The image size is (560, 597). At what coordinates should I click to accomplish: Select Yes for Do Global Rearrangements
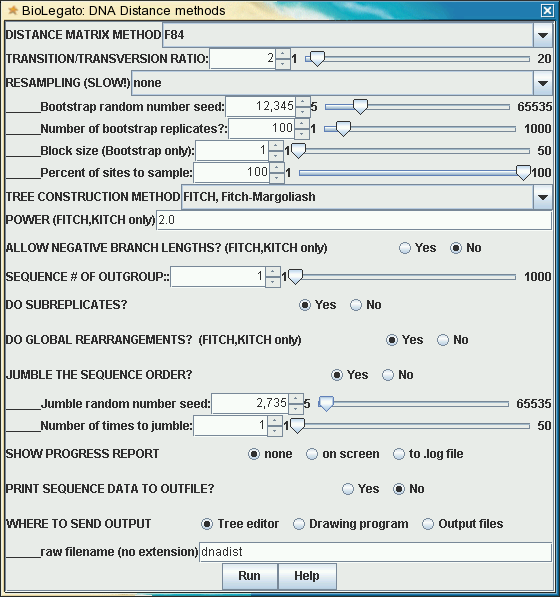coord(405,340)
